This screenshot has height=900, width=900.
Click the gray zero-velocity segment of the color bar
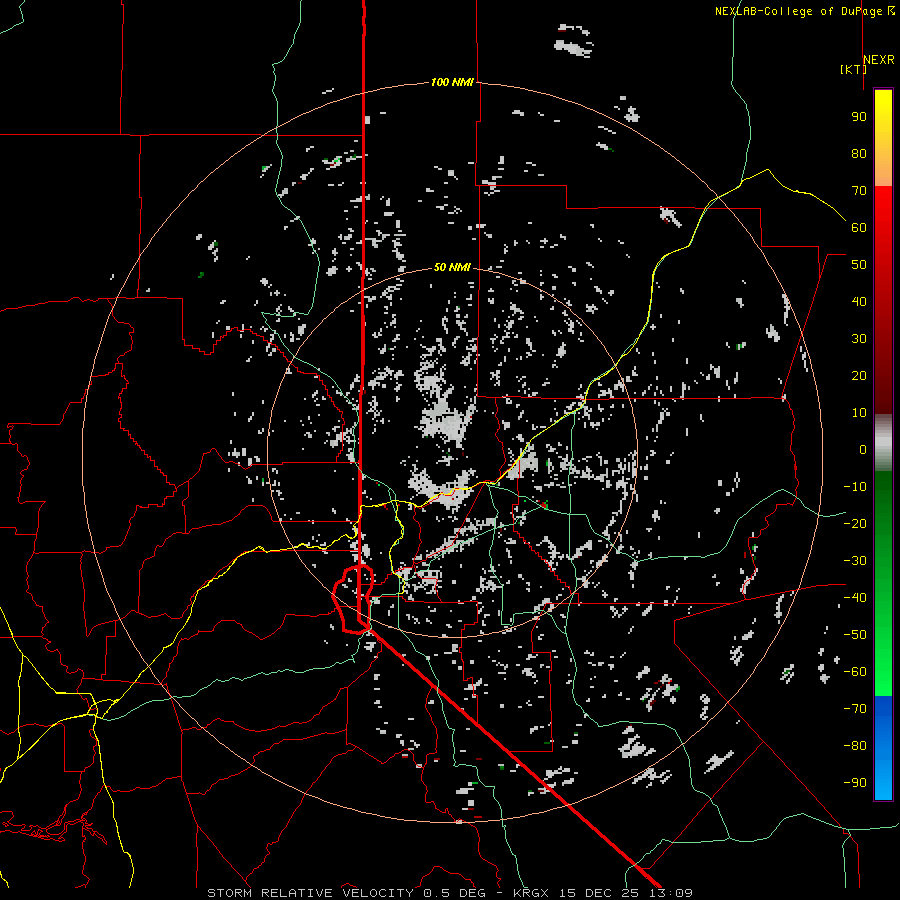[883, 443]
